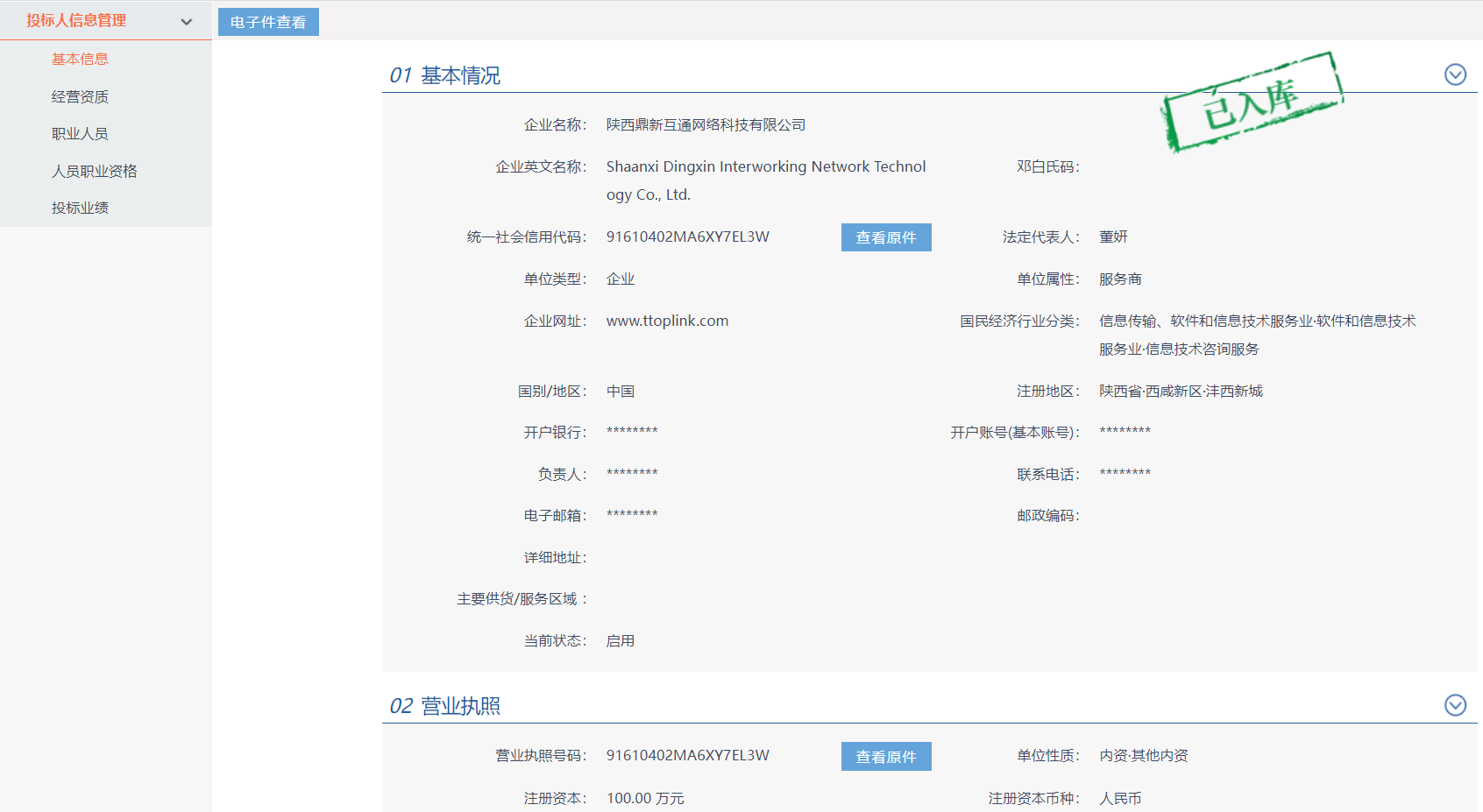1483x812 pixels.
Task: Click the 电子件查看 button
Action: (268, 22)
